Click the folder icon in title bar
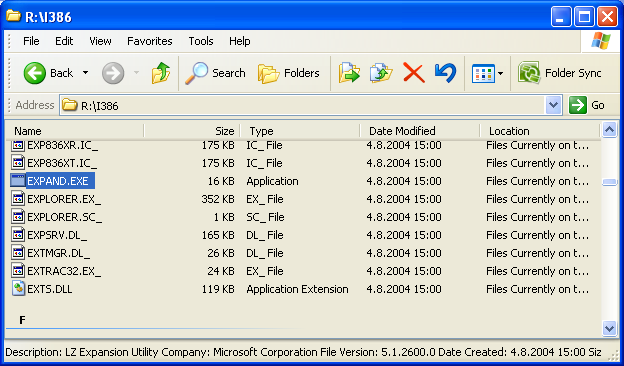This screenshot has width=624, height=366. [x=13, y=16]
